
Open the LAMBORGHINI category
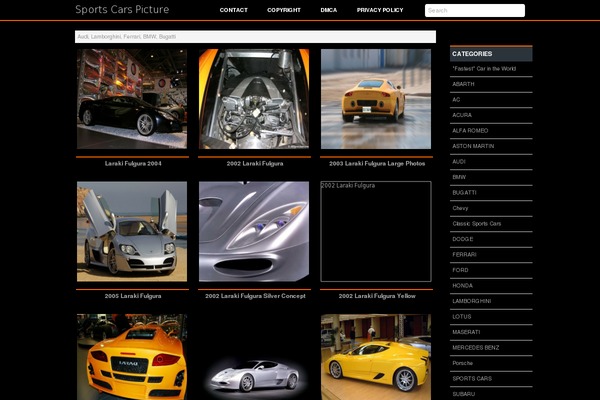[x=471, y=301]
